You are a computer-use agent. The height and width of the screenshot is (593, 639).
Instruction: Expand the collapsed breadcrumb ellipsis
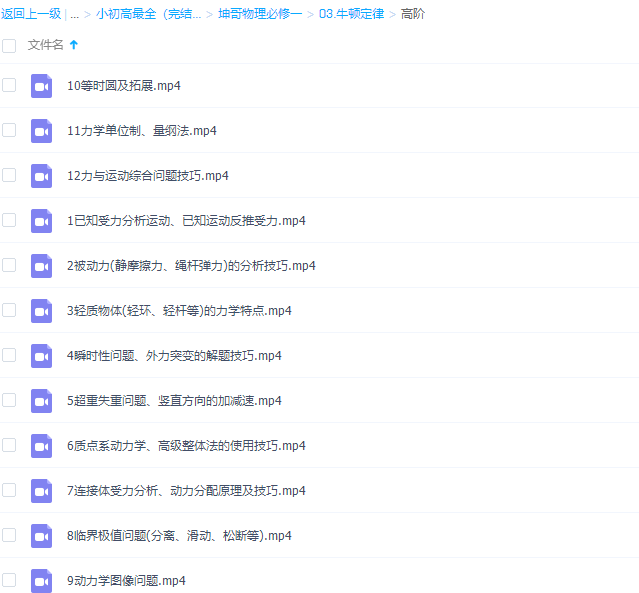[75, 14]
